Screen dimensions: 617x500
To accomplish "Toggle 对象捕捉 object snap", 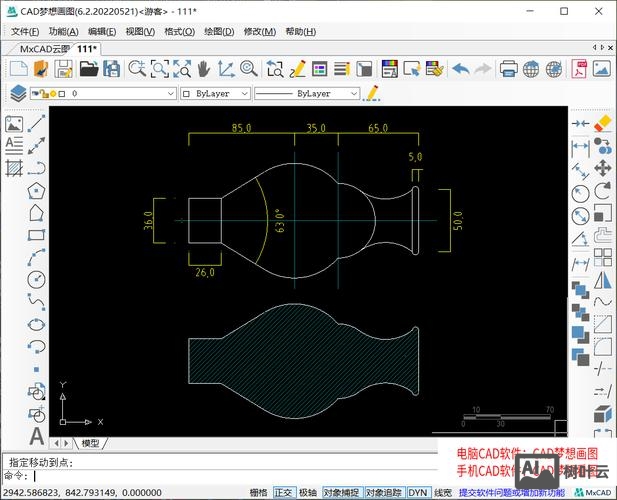I will (341, 492).
